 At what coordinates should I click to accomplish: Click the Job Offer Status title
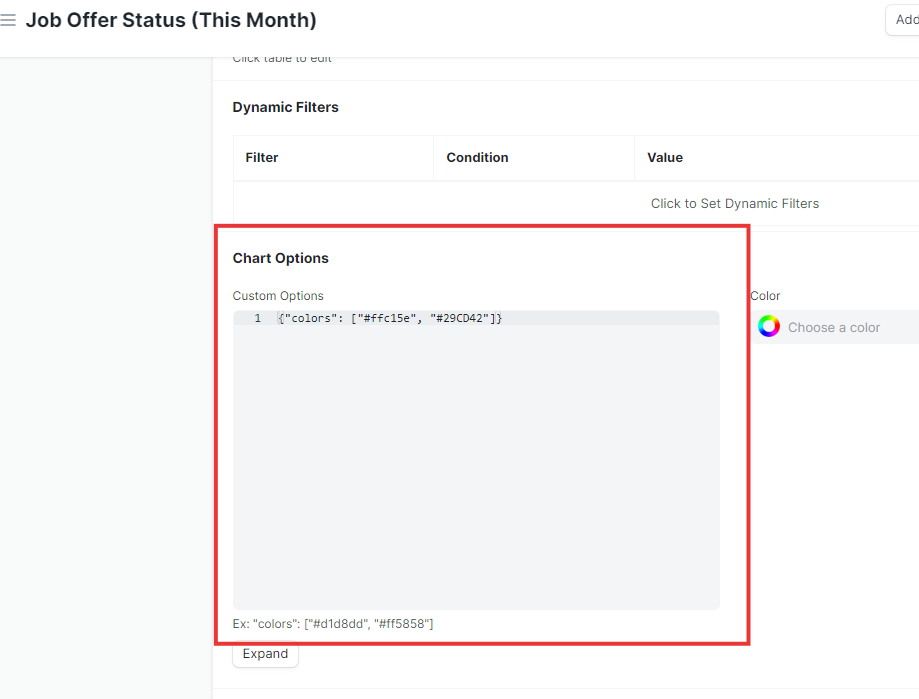(x=171, y=20)
